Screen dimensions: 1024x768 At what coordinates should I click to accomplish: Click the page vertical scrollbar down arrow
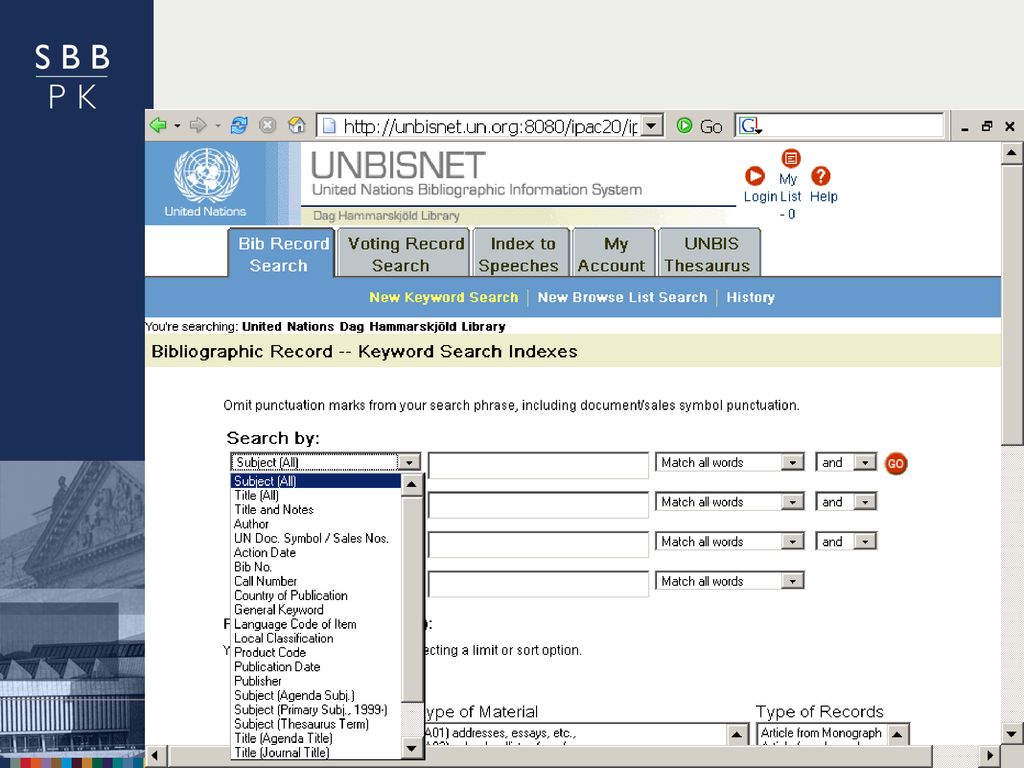tap(1012, 733)
